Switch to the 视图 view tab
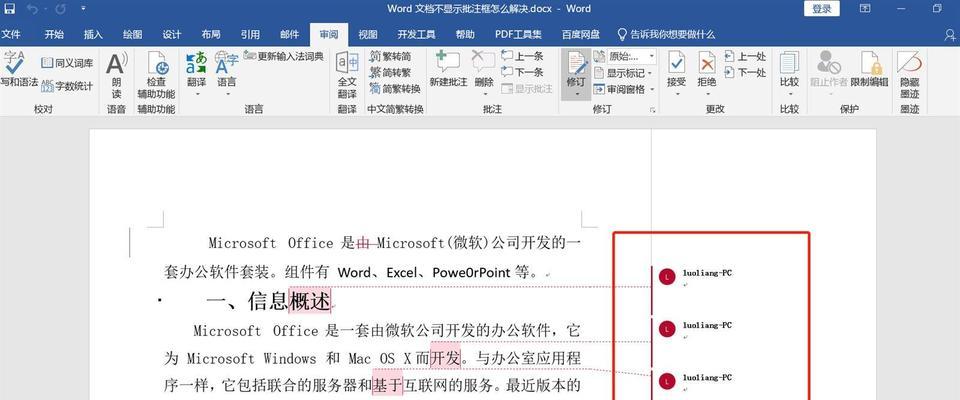The image size is (960, 400). click(x=368, y=34)
